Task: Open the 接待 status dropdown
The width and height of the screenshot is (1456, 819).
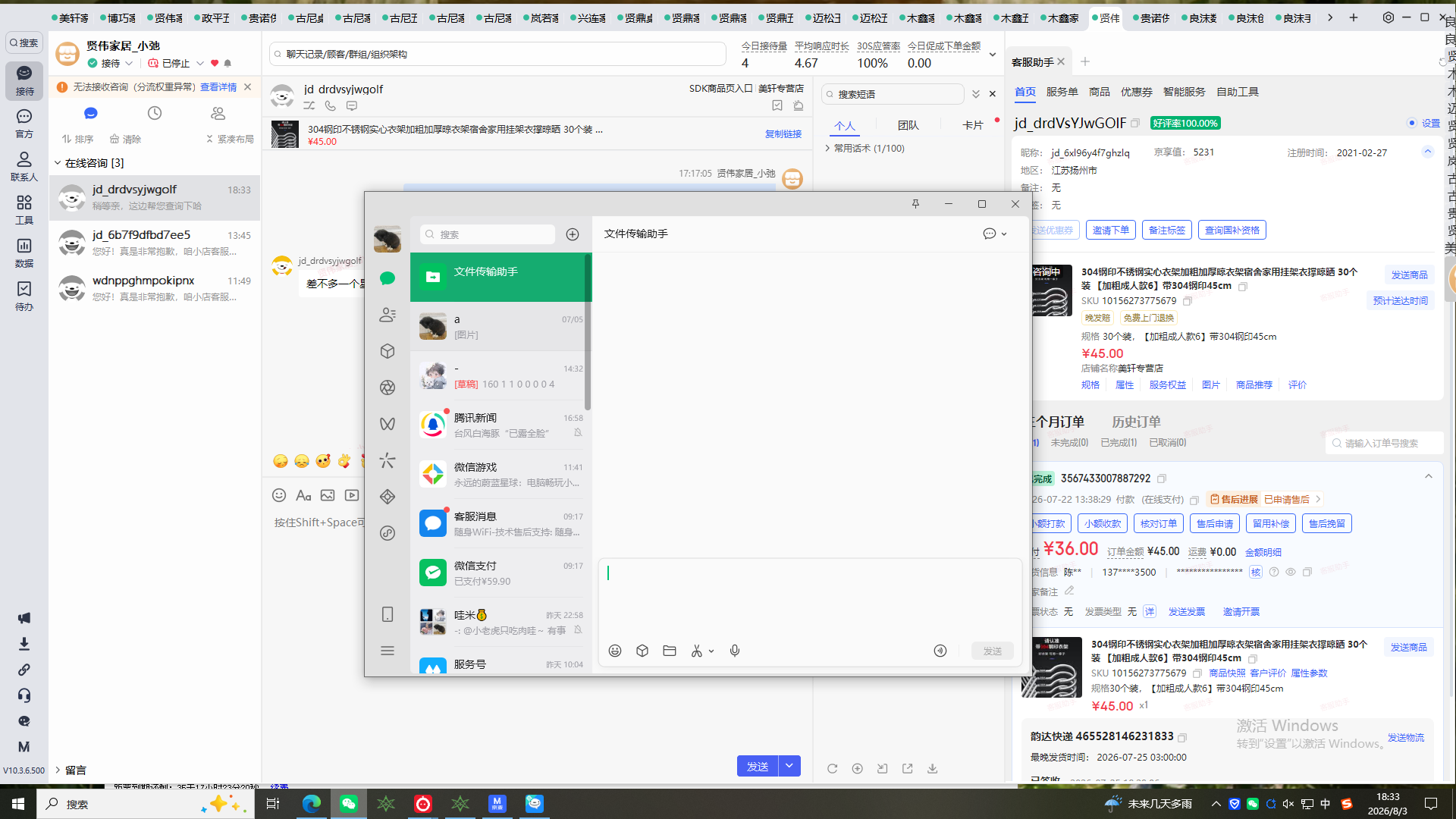Action: tap(129, 64)
